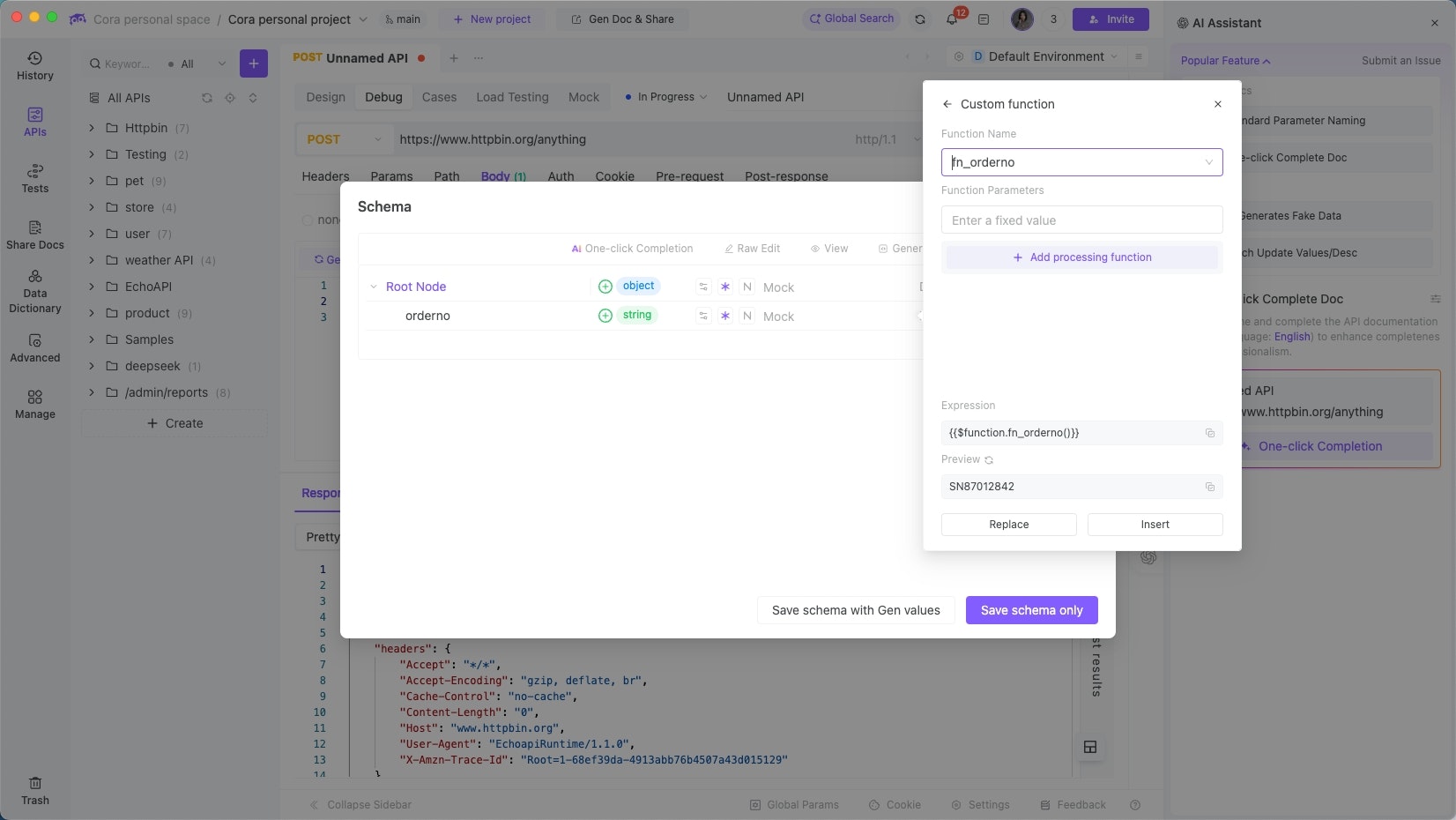Open the Function Name dropdown
Screen dimensions: 1456x820
[x=1209, y=162]
